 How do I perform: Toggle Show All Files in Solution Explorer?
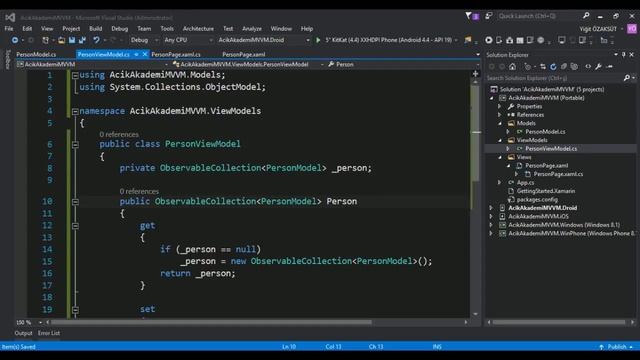pyautogui.click(x=574, y=67)
